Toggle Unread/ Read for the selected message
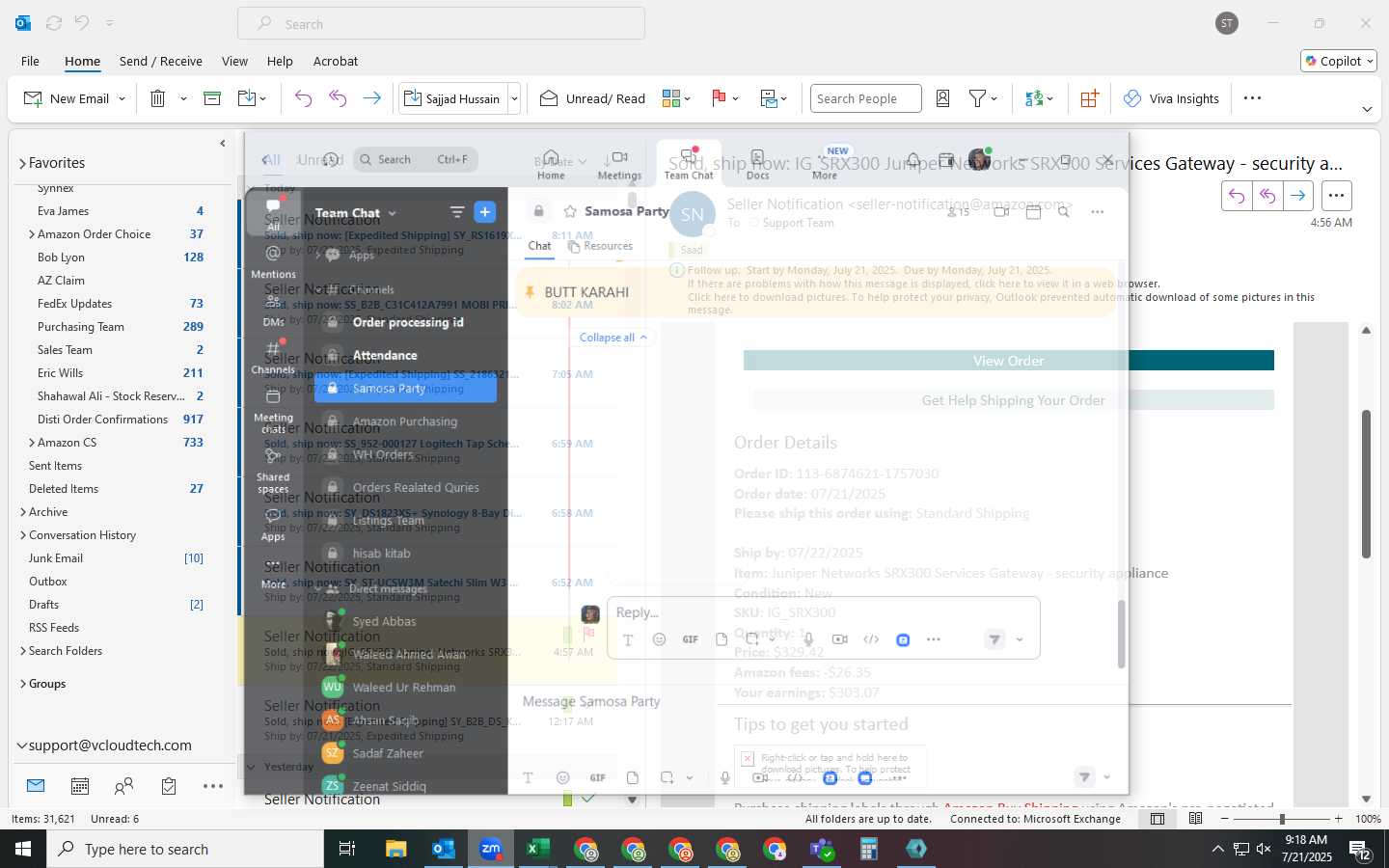The width and height of the screenshot is (1389, 868). [592, 98]
